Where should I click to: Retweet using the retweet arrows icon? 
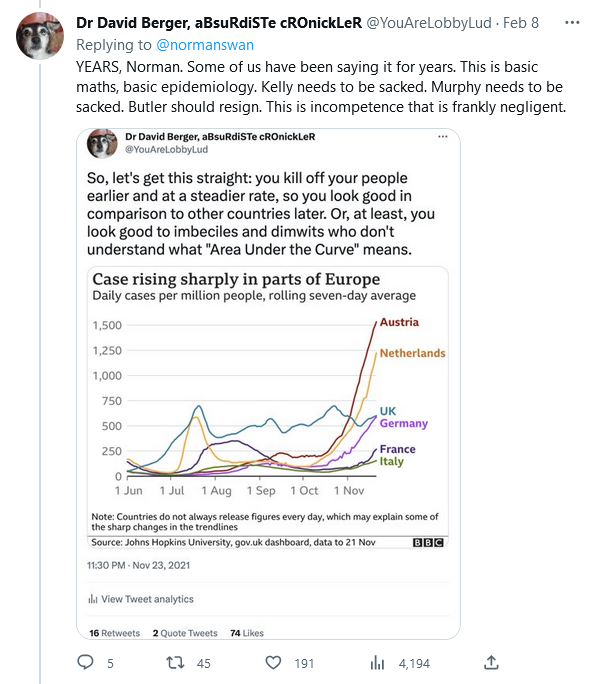(175, 663)
